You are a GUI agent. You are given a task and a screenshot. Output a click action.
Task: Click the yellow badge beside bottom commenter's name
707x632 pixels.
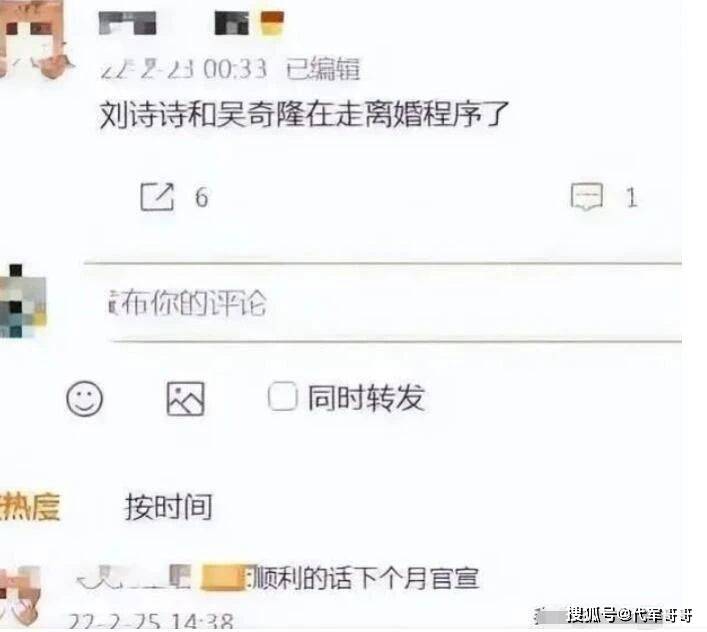coord(223,577)
